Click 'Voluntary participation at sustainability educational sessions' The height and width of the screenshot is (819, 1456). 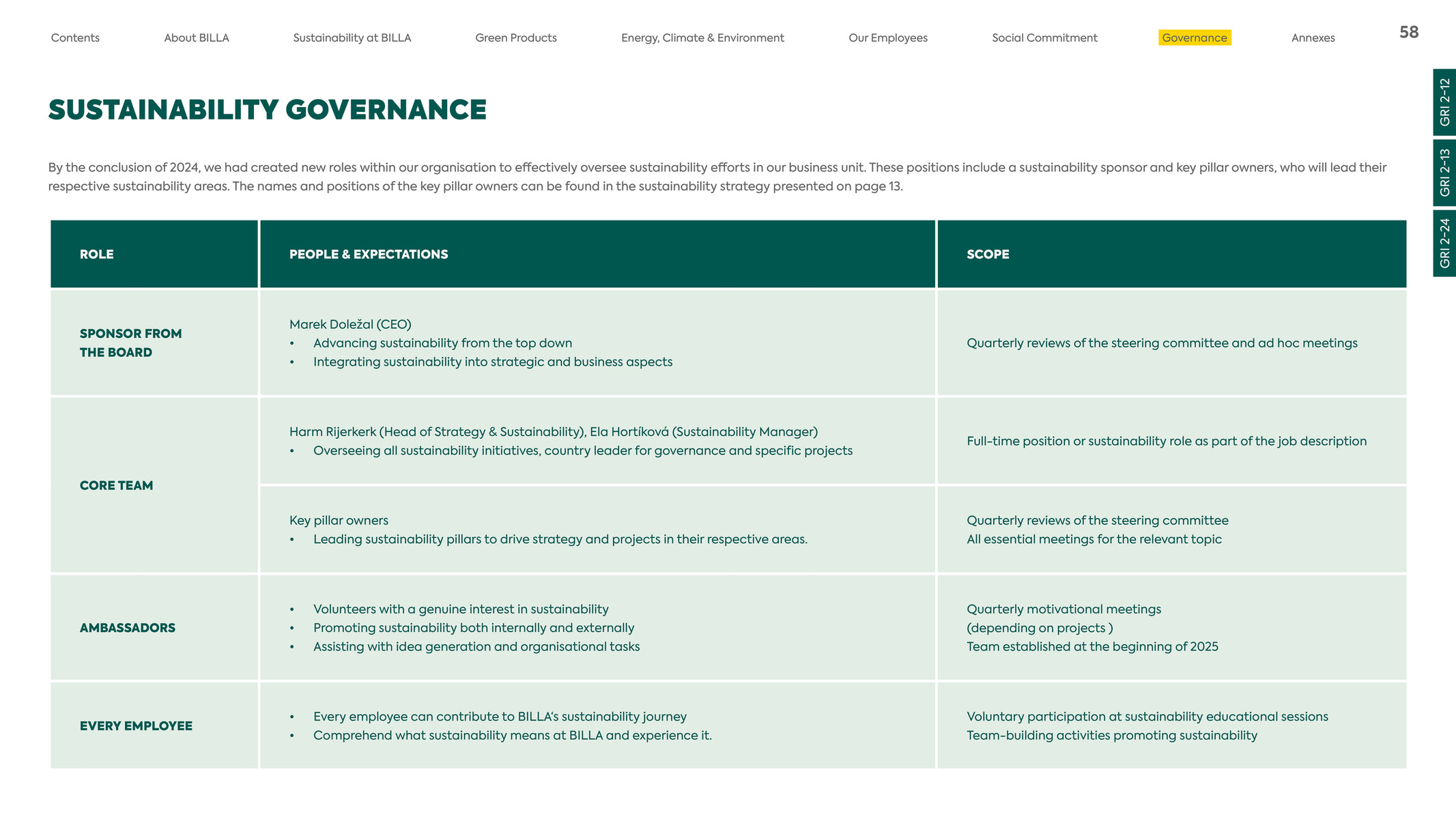pos(1147,717)
